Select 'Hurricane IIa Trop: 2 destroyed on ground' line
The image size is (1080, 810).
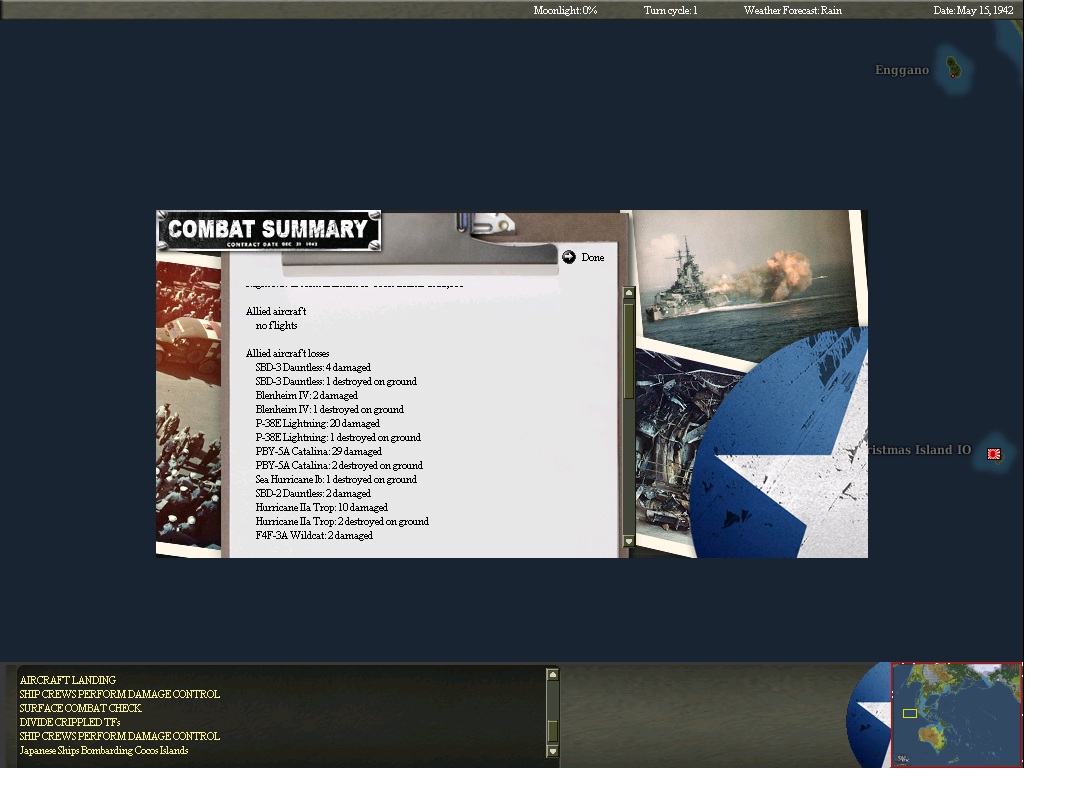coord(342,521)
